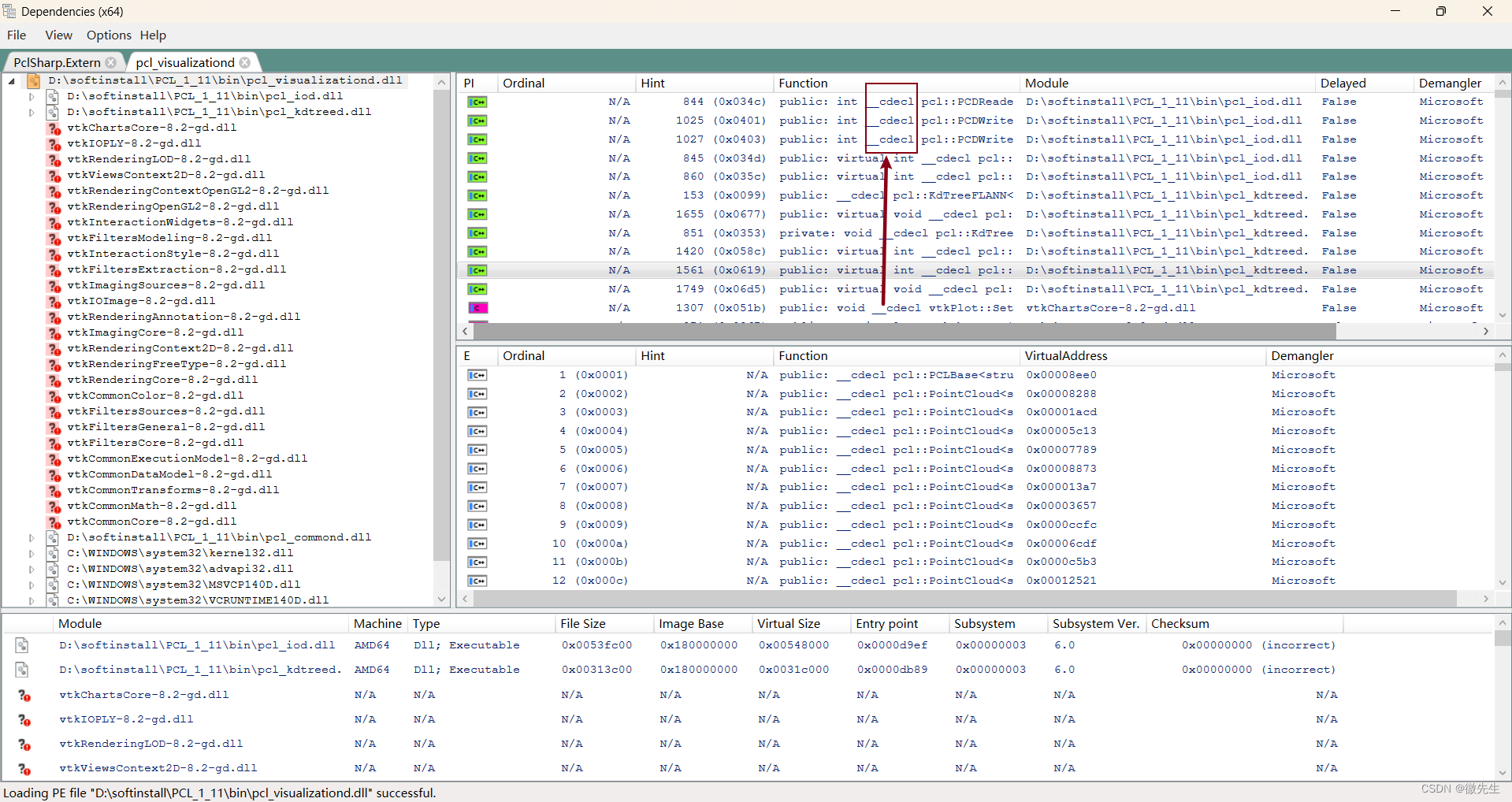Open the File menu
The image size is (1512, 802).
point(17,35)
